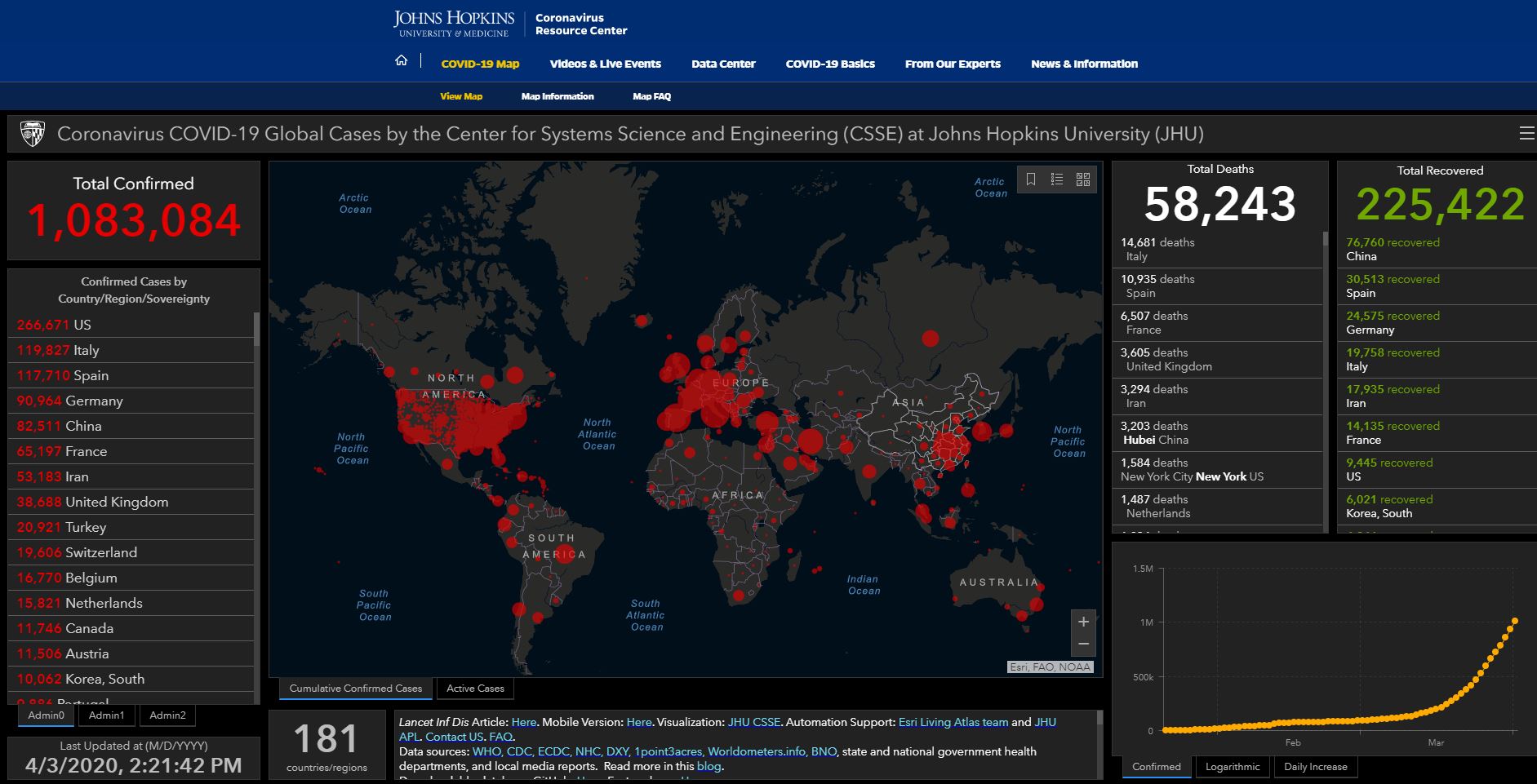Click 6,021 recovered Korea, South entry
This screenshot has width=1537, height=784.
click(x=1437, y=506)
